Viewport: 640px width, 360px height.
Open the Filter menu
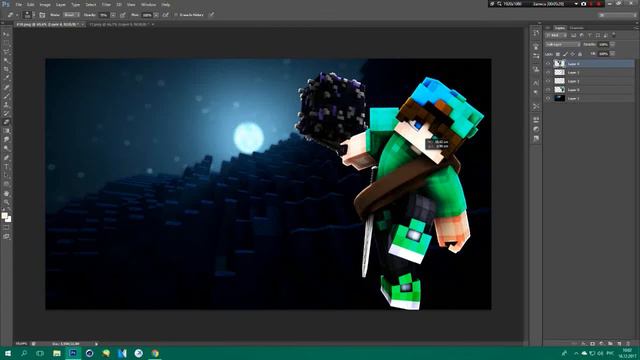[x=106, y=4]
